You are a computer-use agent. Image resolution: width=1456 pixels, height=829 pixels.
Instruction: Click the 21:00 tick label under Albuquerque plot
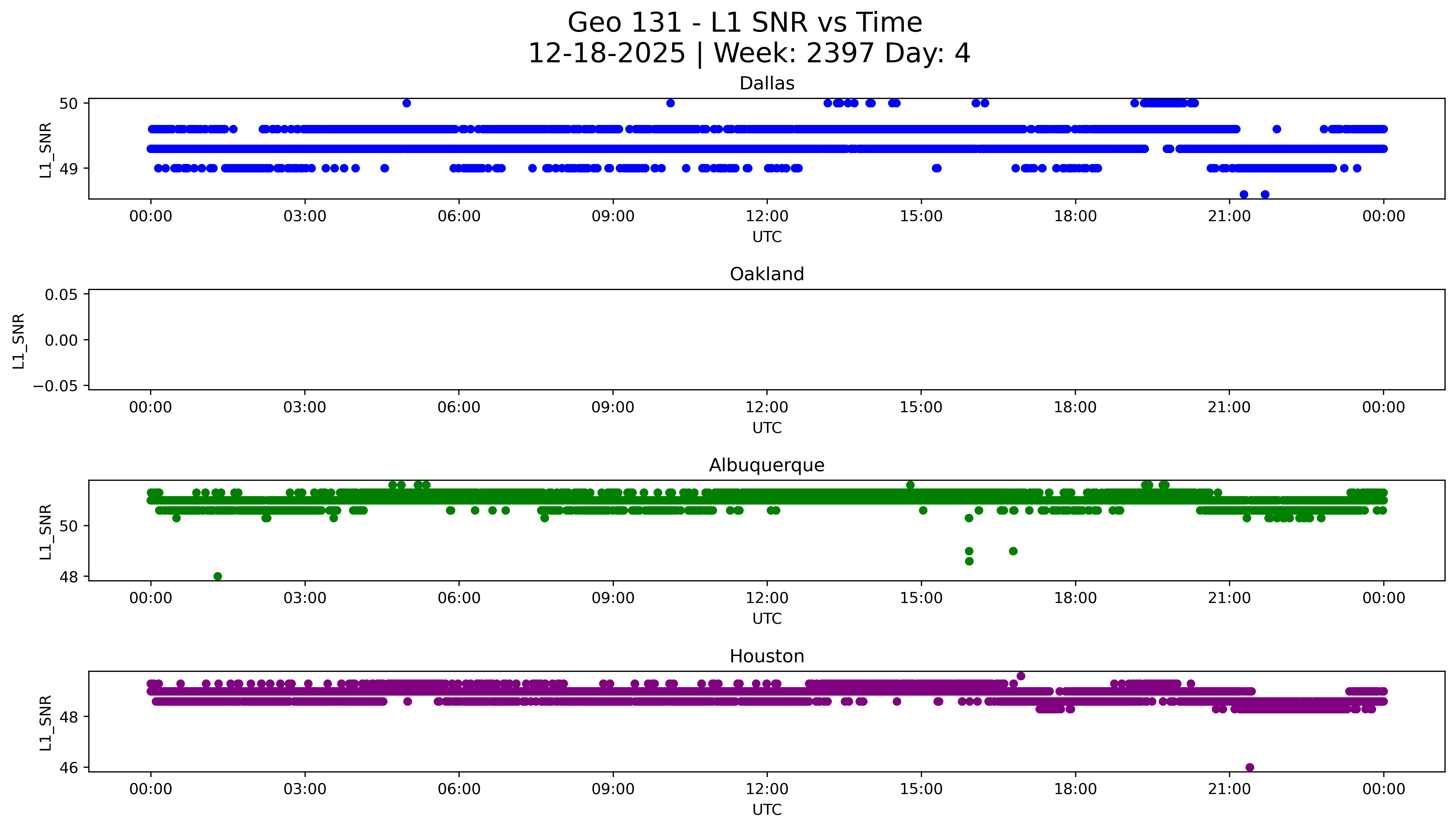coord(1229,598)
